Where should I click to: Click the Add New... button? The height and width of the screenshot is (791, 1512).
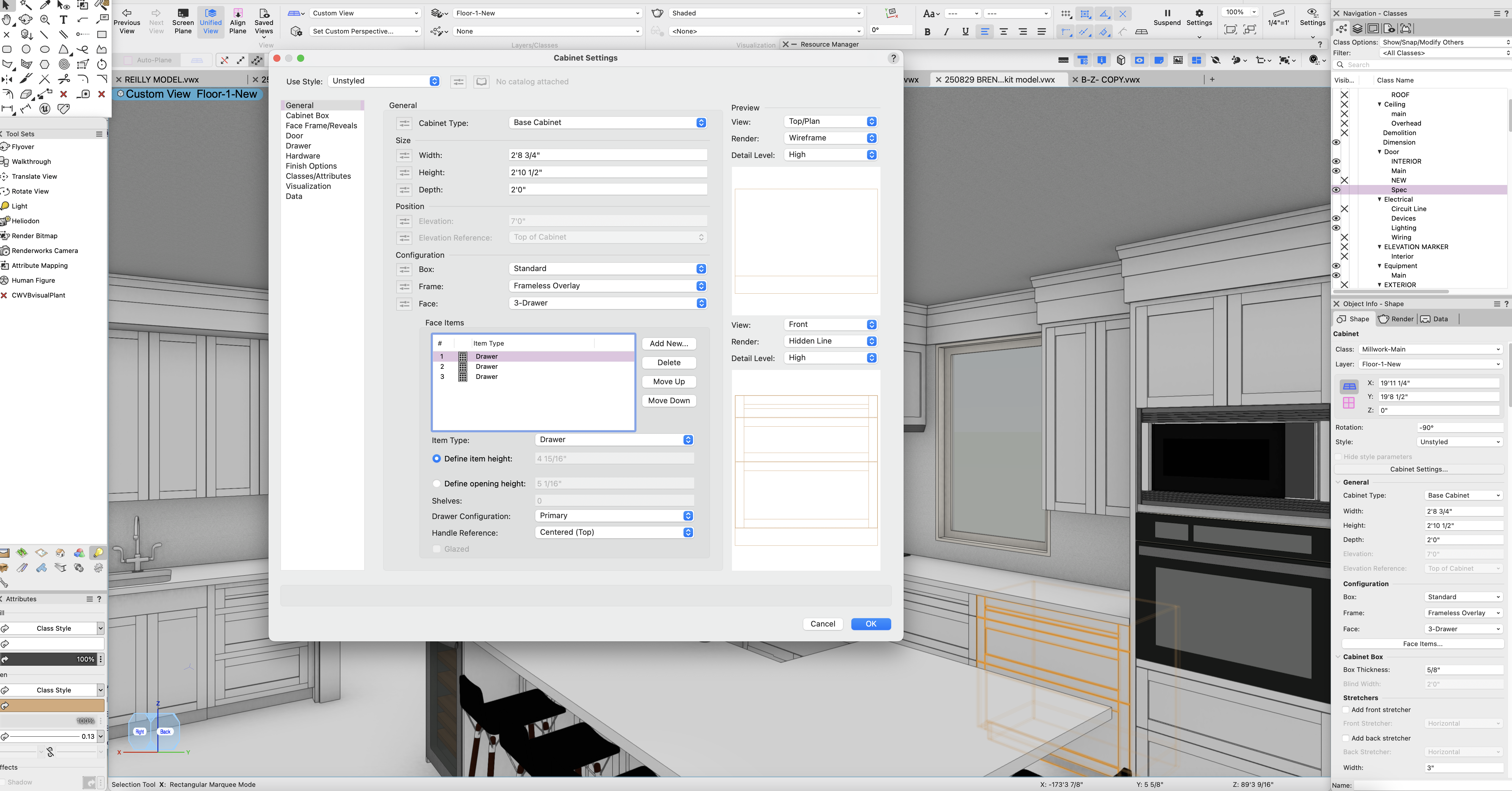pyautogui.click(x=669, y=344)
